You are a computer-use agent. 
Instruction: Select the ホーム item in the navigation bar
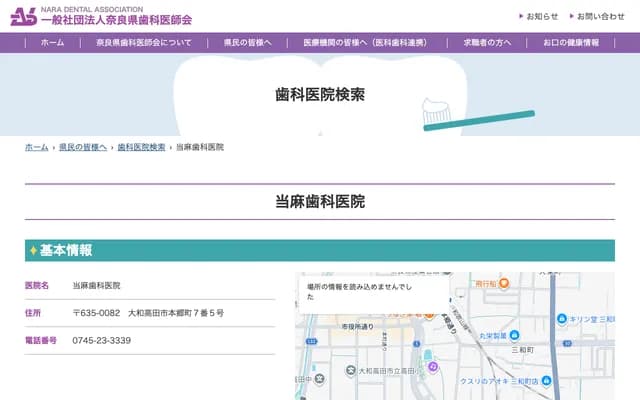point(53,43)
